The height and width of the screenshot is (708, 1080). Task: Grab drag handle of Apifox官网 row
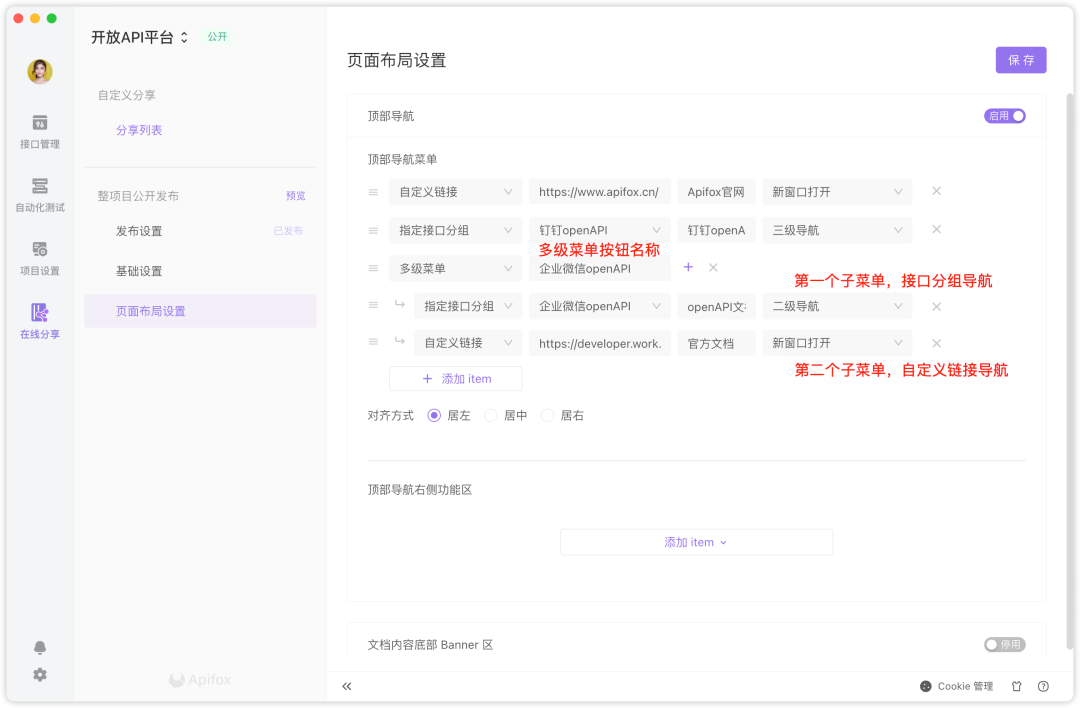373,192
